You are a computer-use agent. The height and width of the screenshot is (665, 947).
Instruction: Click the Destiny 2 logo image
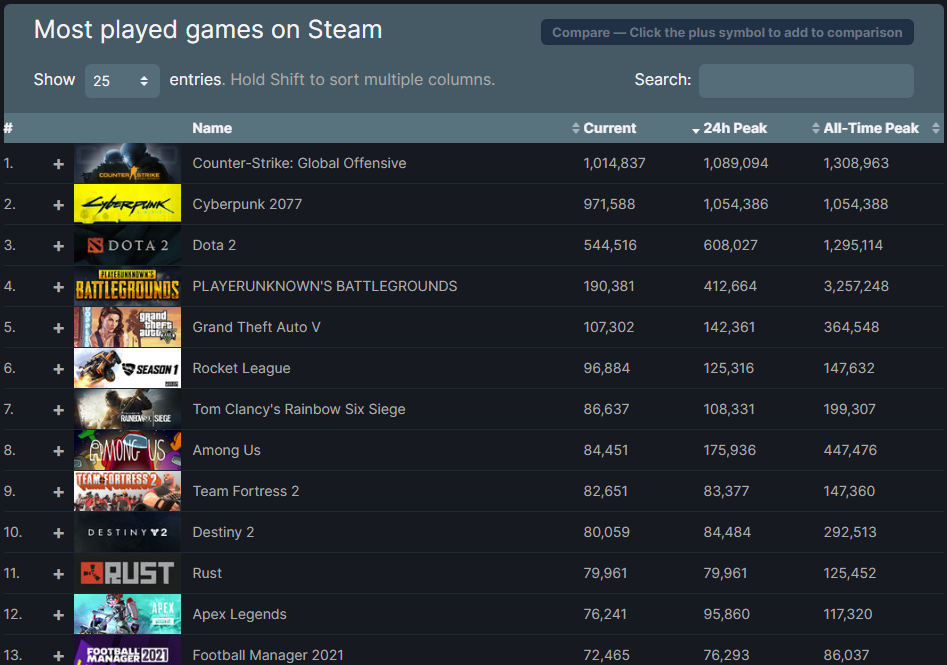127,532
